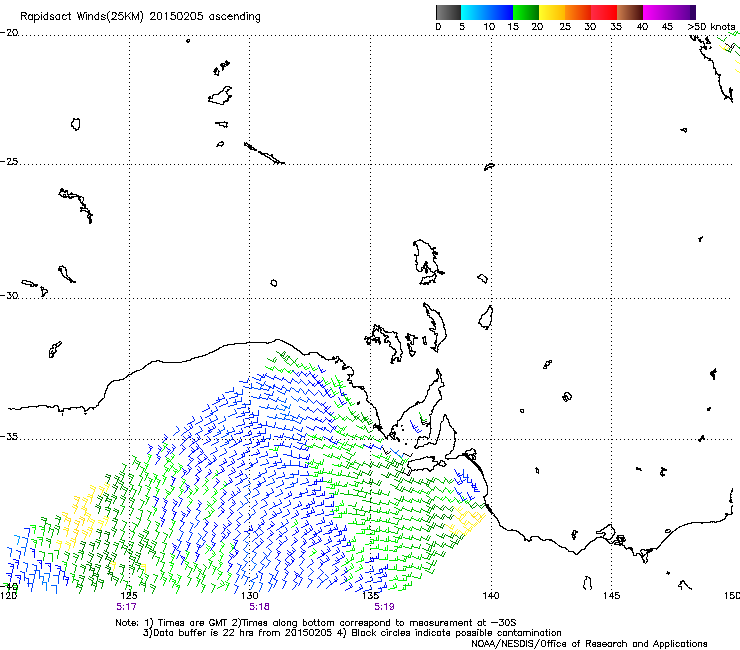This screenshot has width=740, height=650.
Task: Click the red 30-35 knots legend swatch
Action: pyautogui.click(x=604, y=13)
